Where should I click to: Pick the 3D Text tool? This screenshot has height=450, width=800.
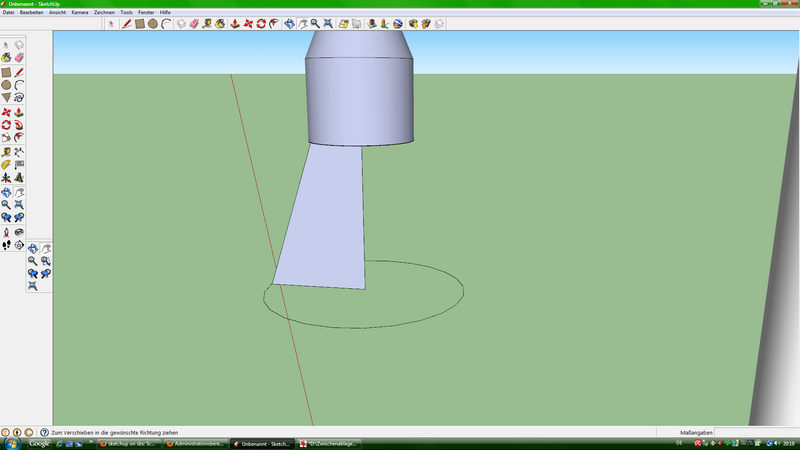pos(19,176)
